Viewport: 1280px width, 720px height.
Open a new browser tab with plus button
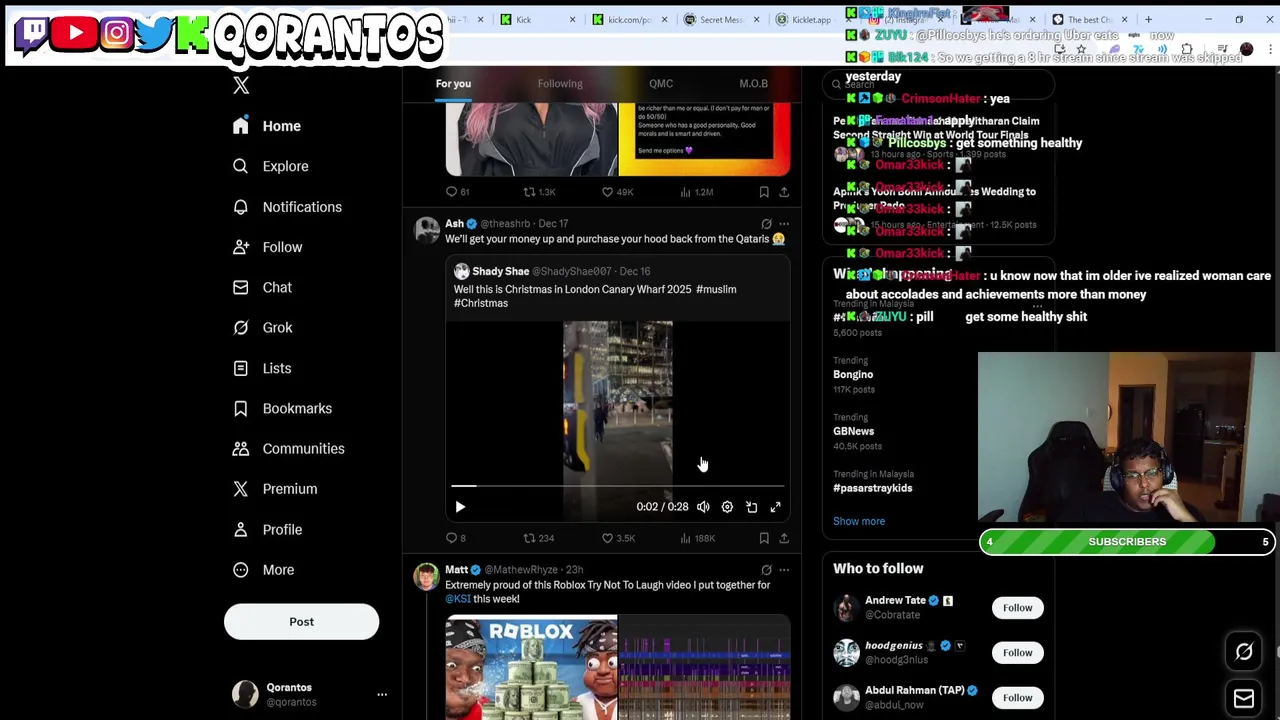point(1148,19)
